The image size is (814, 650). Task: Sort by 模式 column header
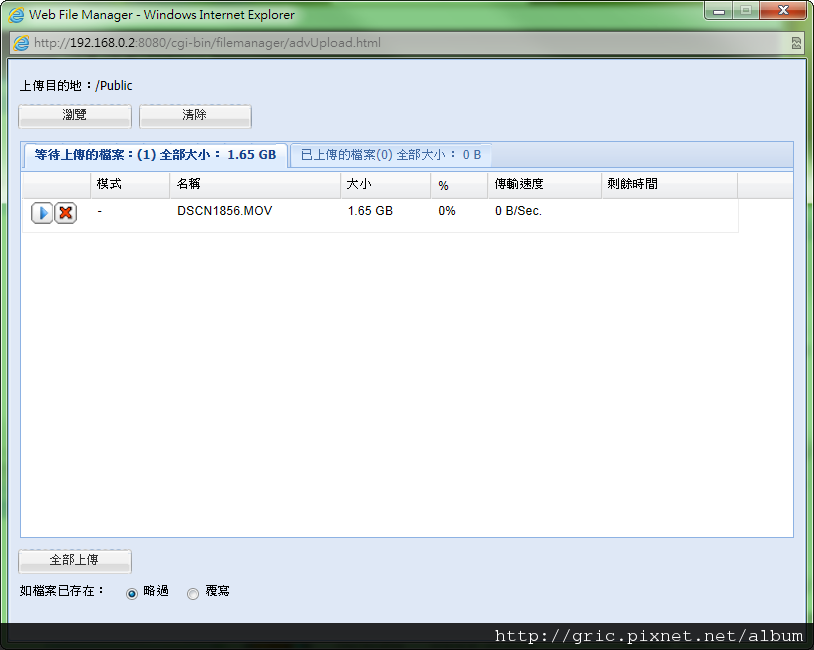click(x=130, y=185)
